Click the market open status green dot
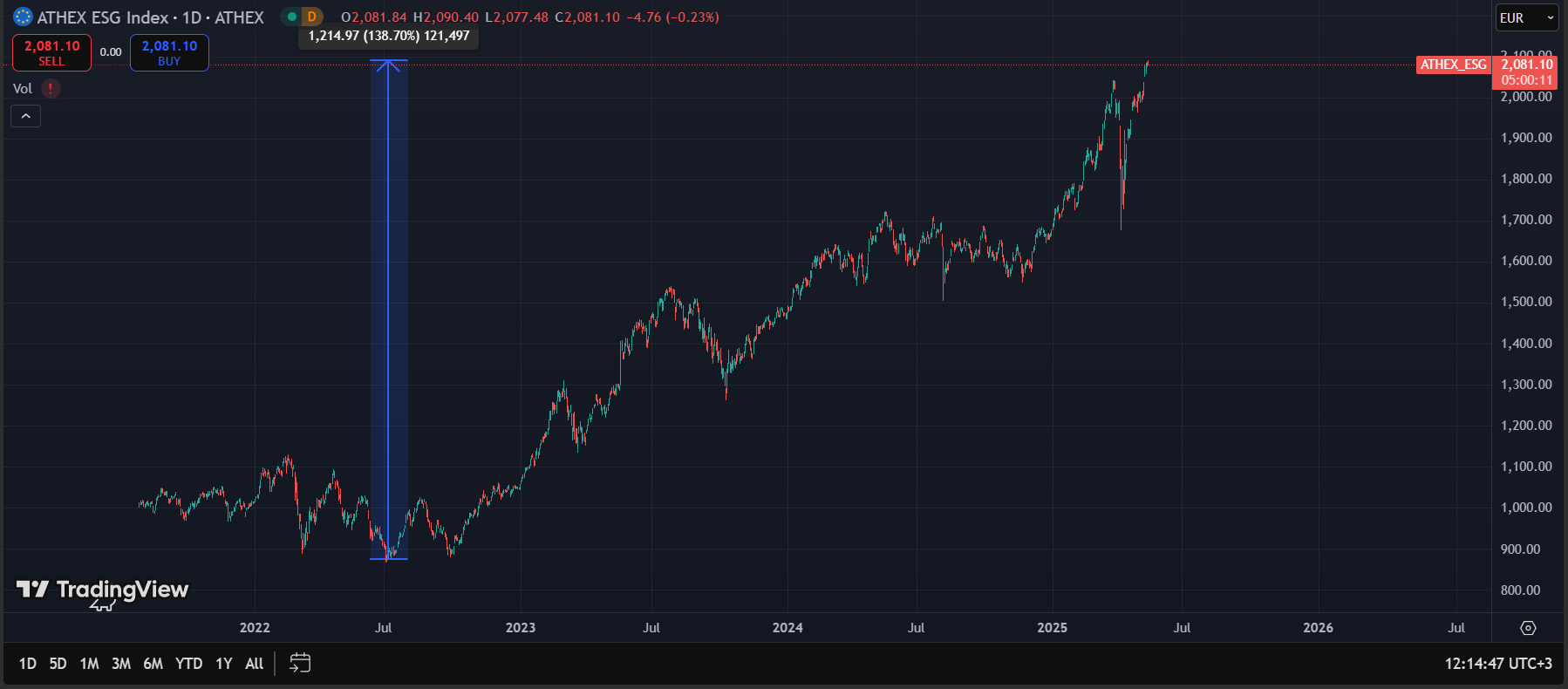Screen dimensions: 1568x689 [292, 17]
